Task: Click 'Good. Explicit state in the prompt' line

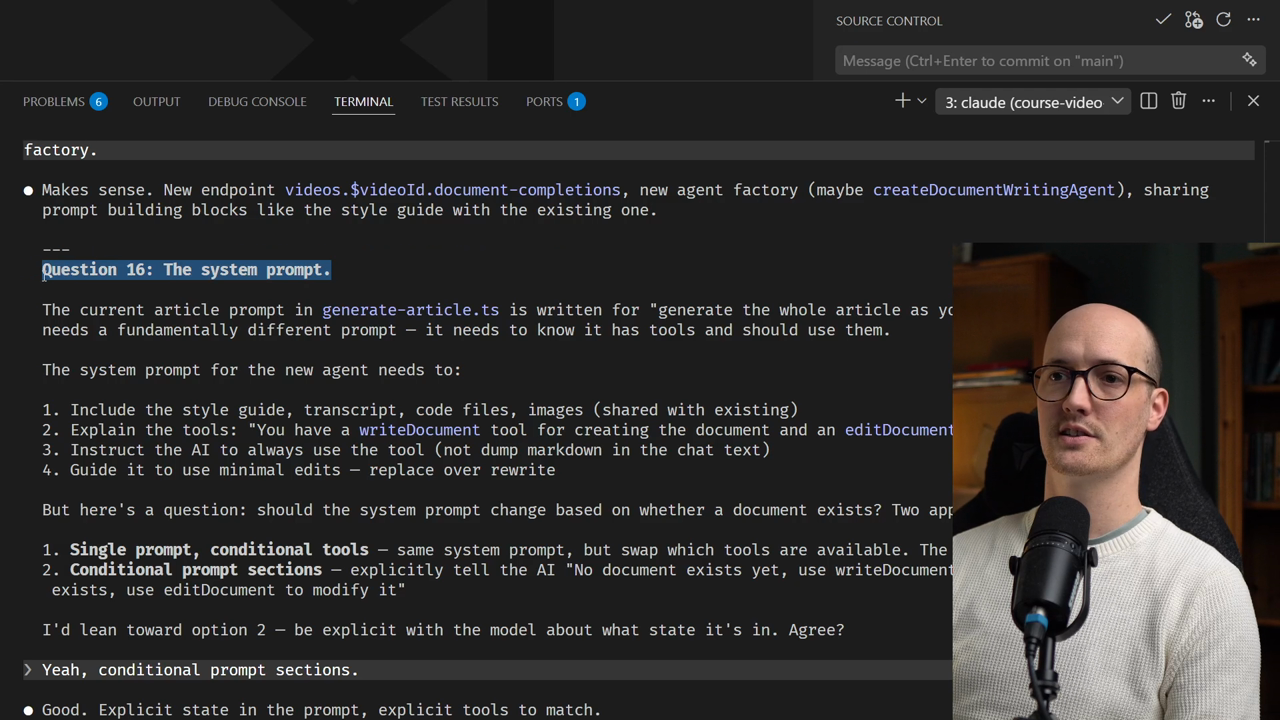Action: pyautogui.click(x=321, y=710)
